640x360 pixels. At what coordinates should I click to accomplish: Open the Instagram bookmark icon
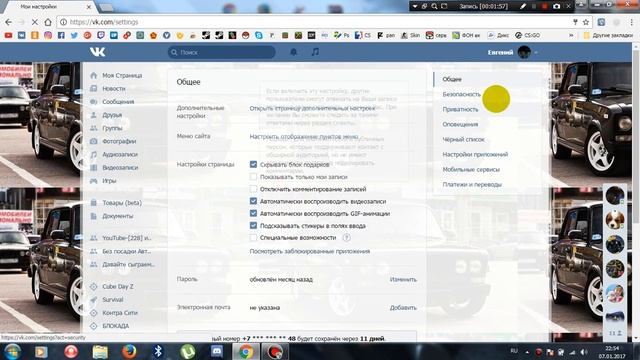pyautogui.click(x=48, y=36)
